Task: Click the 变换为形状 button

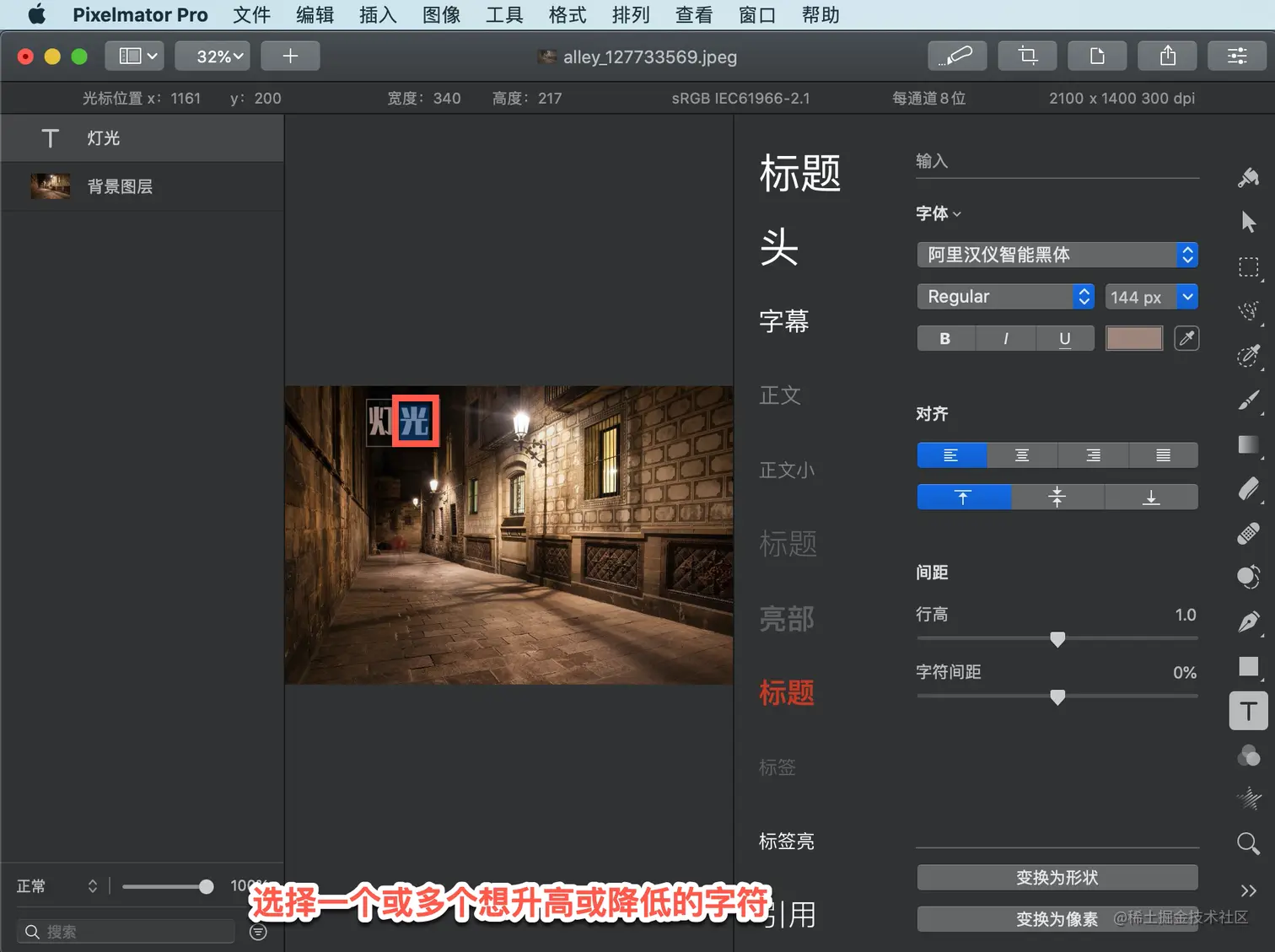Action: (x=1057, y=878)
